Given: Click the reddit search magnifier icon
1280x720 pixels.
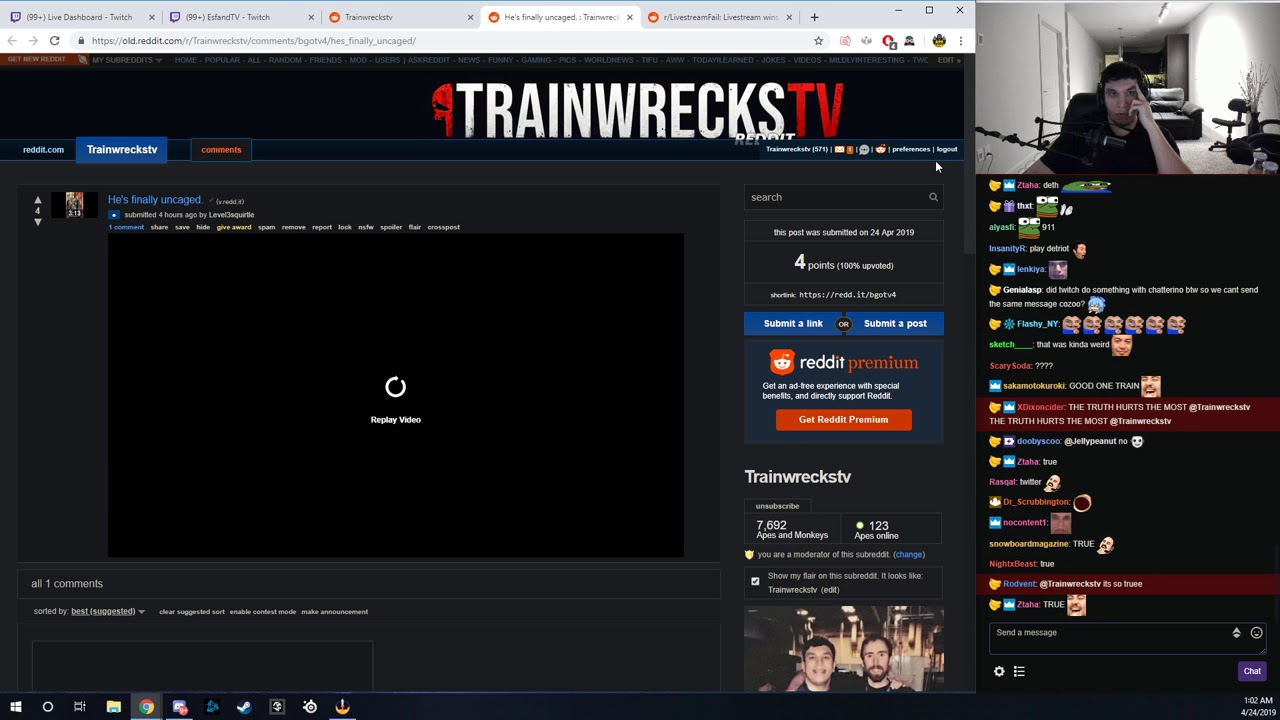Looking at the screenshot, I should coord(933,197).
